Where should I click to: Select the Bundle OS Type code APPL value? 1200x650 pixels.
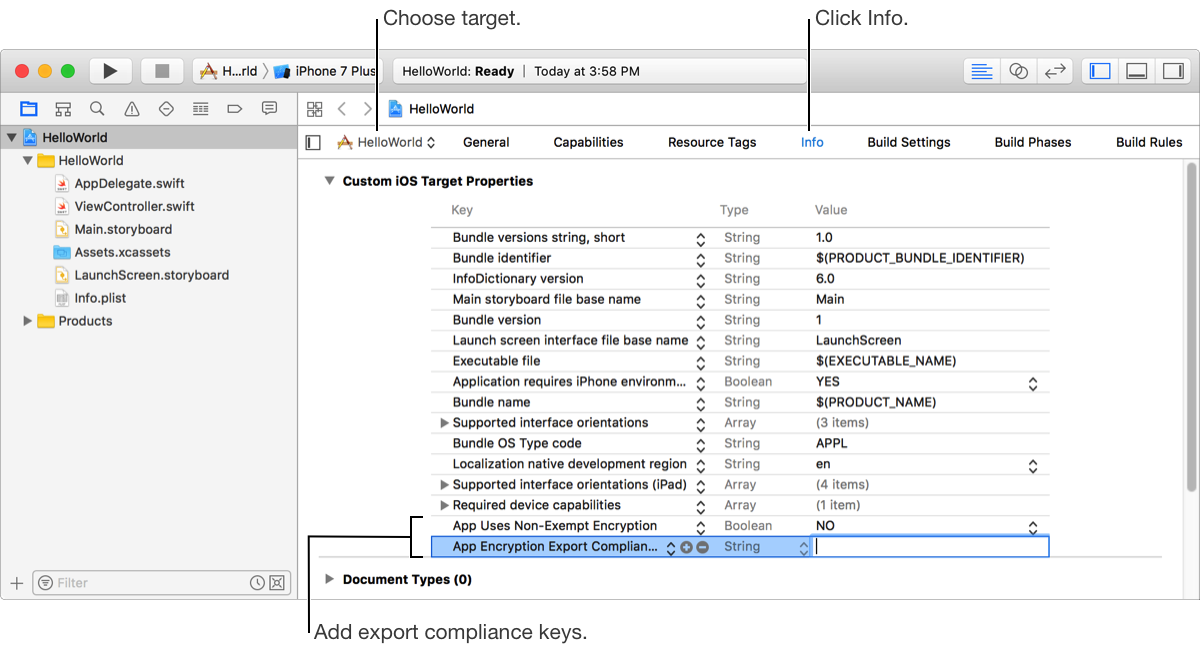(x=832, y=444)
